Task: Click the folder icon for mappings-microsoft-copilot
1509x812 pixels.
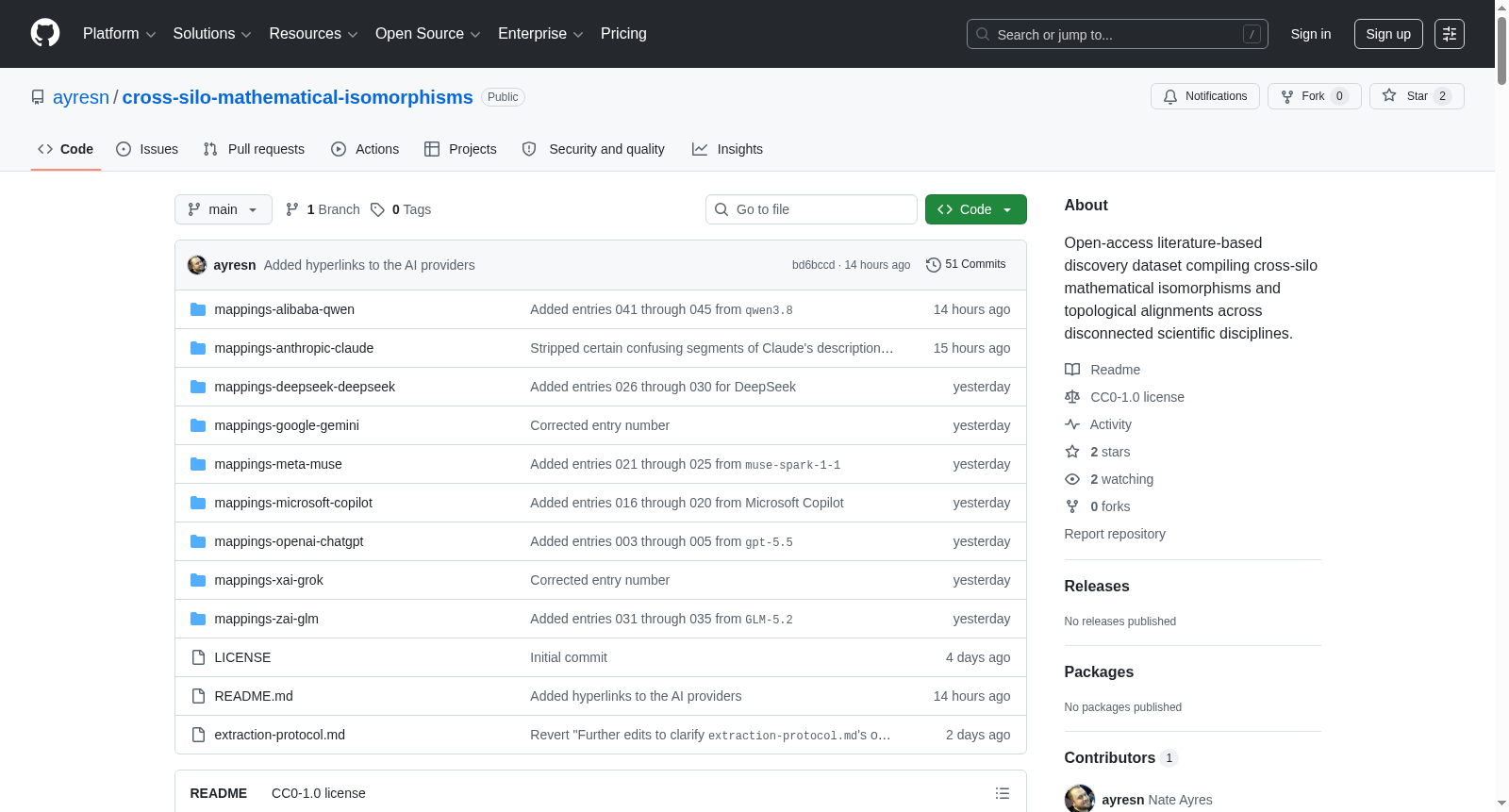Action: tap(198, 503)
